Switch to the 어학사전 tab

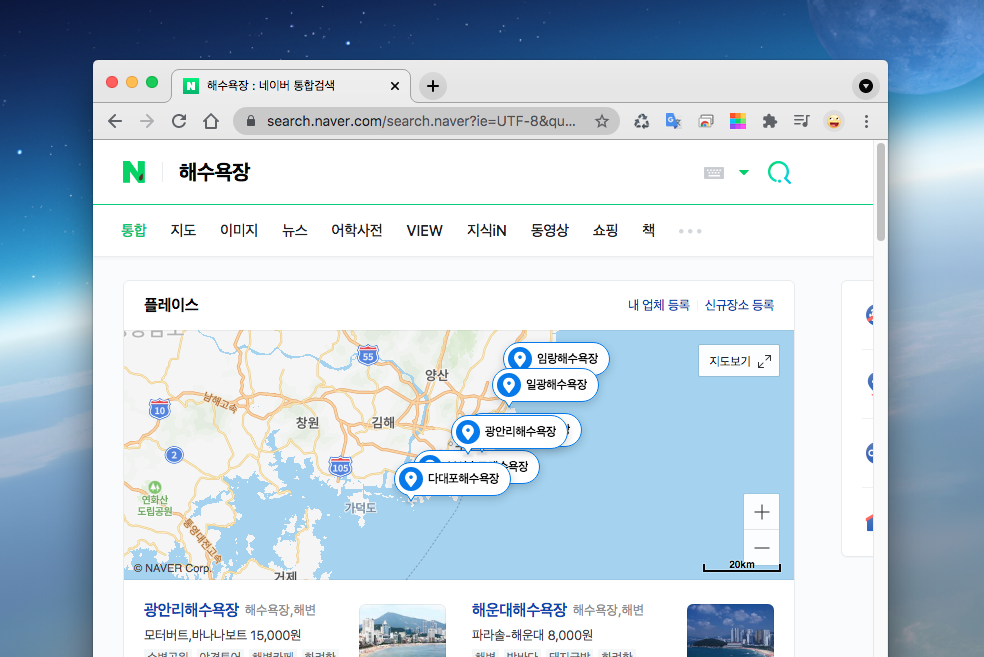click(356, 230)
